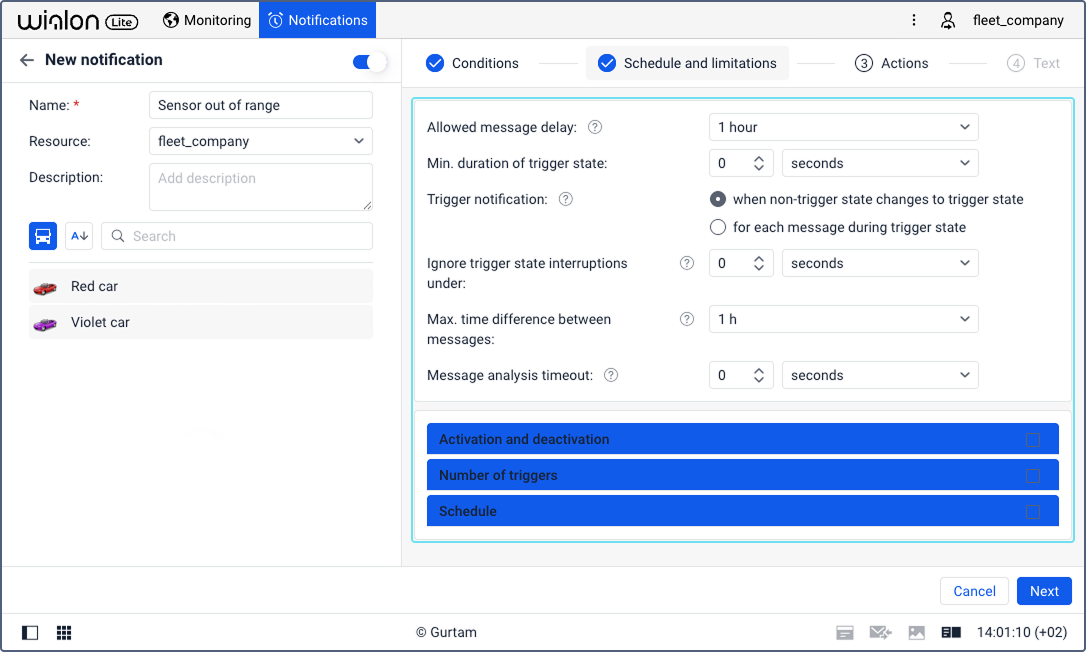Open the Resource dropdown showing fleet_company

[260, 141]
